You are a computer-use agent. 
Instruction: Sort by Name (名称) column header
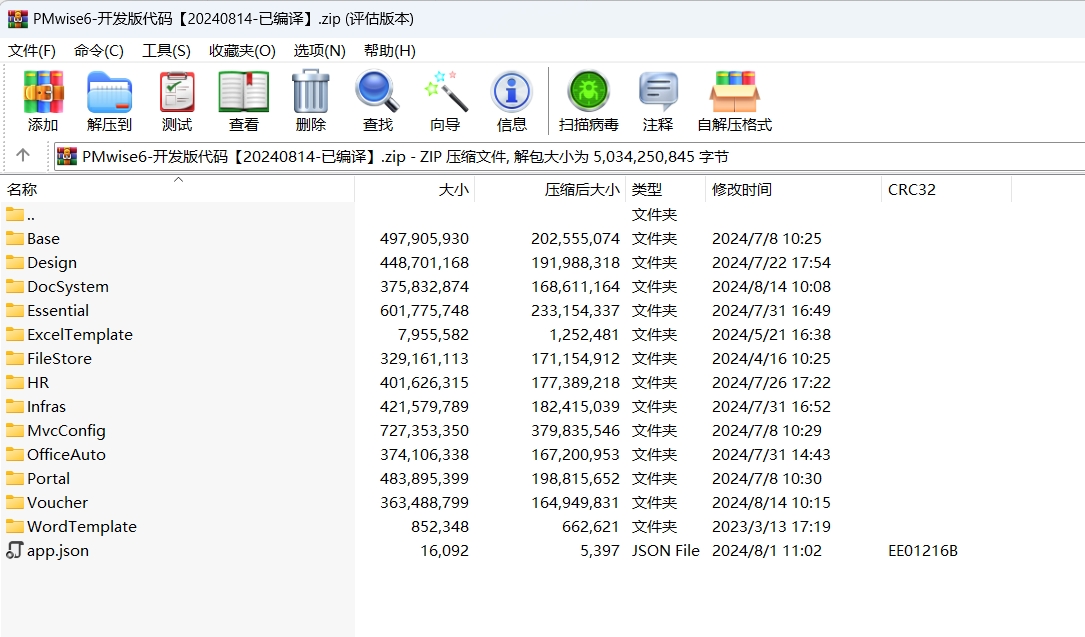click(178, 190)
